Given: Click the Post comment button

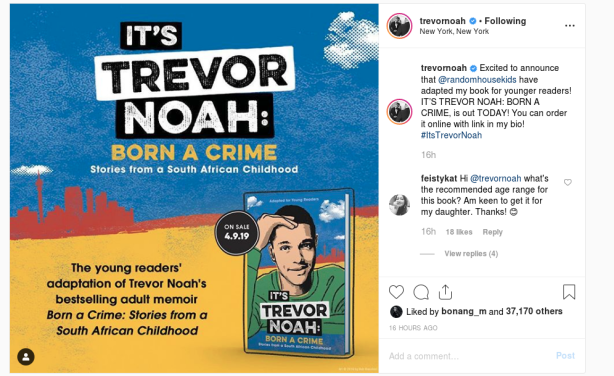Looking at the screenshot, I should (x=565, y=356).
